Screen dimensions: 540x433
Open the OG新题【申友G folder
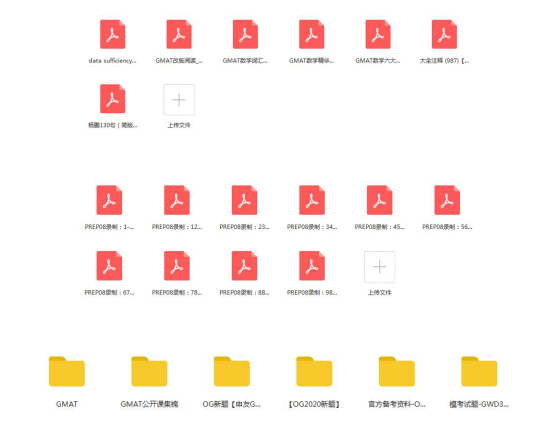[232, 371]
